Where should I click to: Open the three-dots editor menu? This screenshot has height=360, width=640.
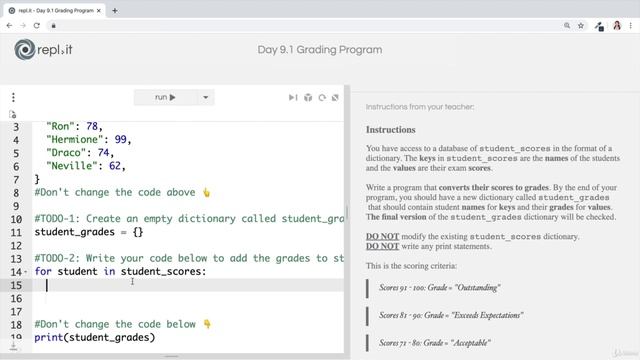[13, 97]
